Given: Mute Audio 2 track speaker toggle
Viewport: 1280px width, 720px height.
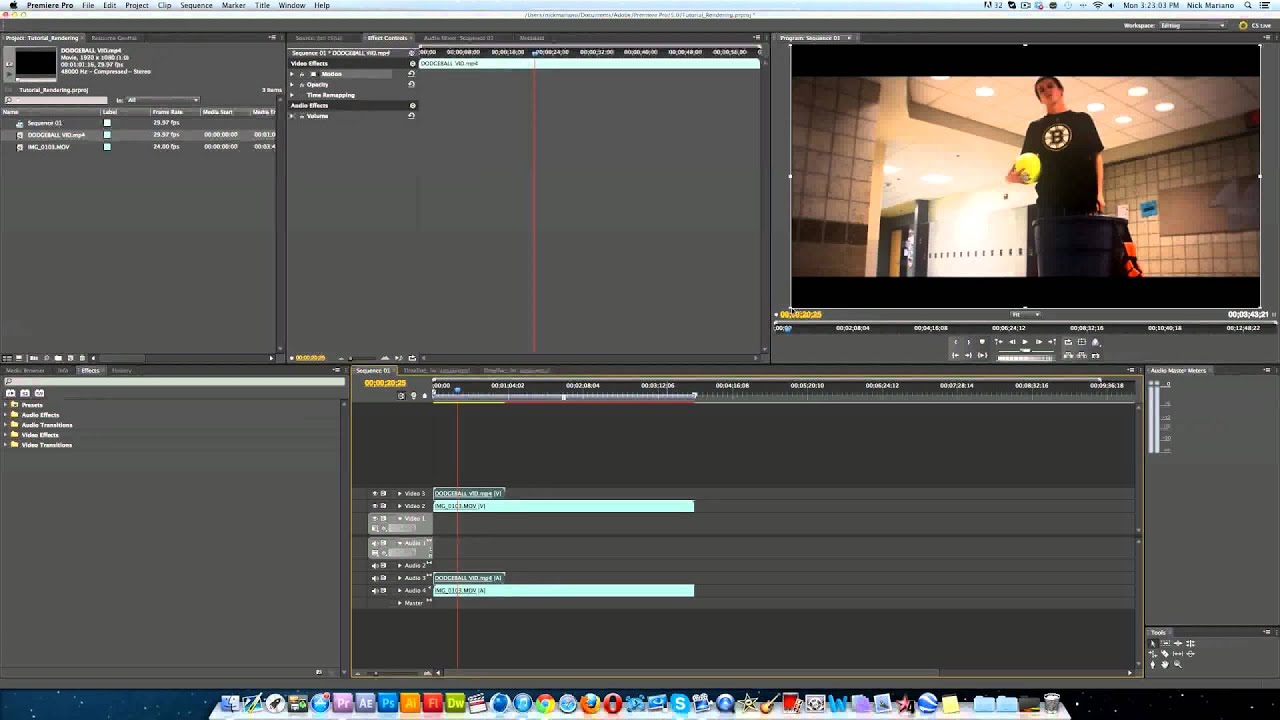Looking at the screenshot, I should tap(375, 565).
